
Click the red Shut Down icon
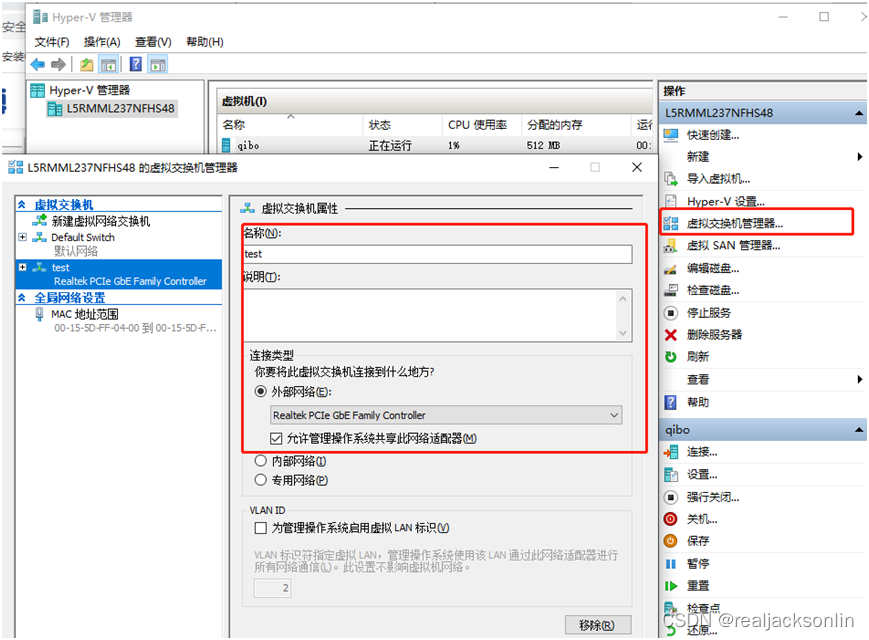coord(671,519)
